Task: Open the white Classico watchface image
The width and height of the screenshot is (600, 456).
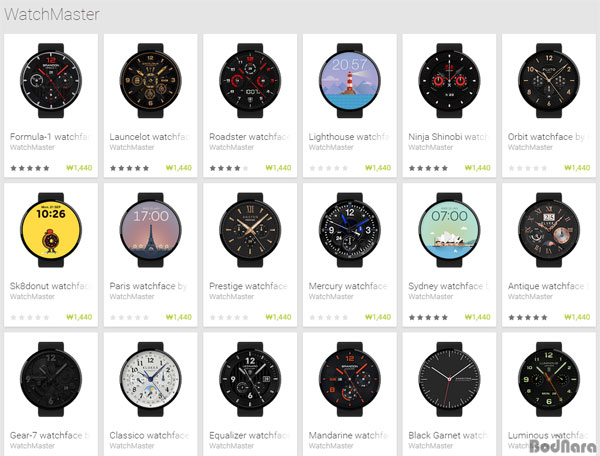Action: [150, 379]
